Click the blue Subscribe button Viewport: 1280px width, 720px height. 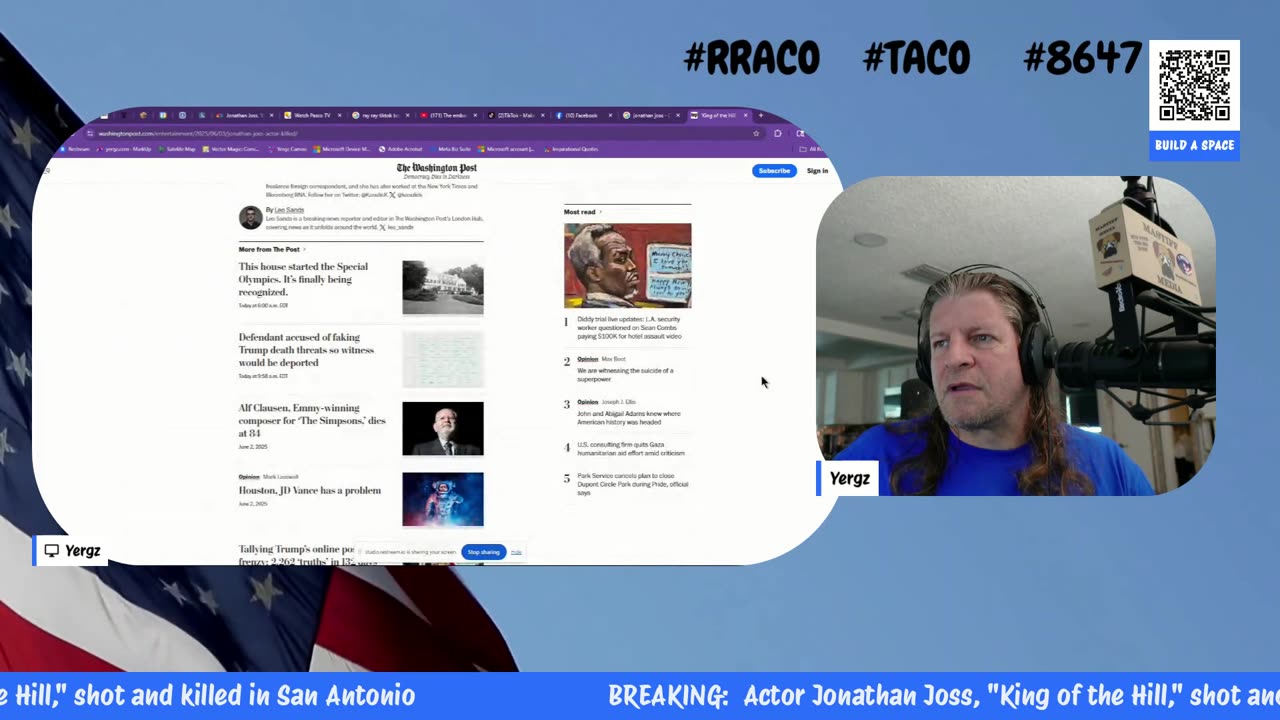pos(774,171)
